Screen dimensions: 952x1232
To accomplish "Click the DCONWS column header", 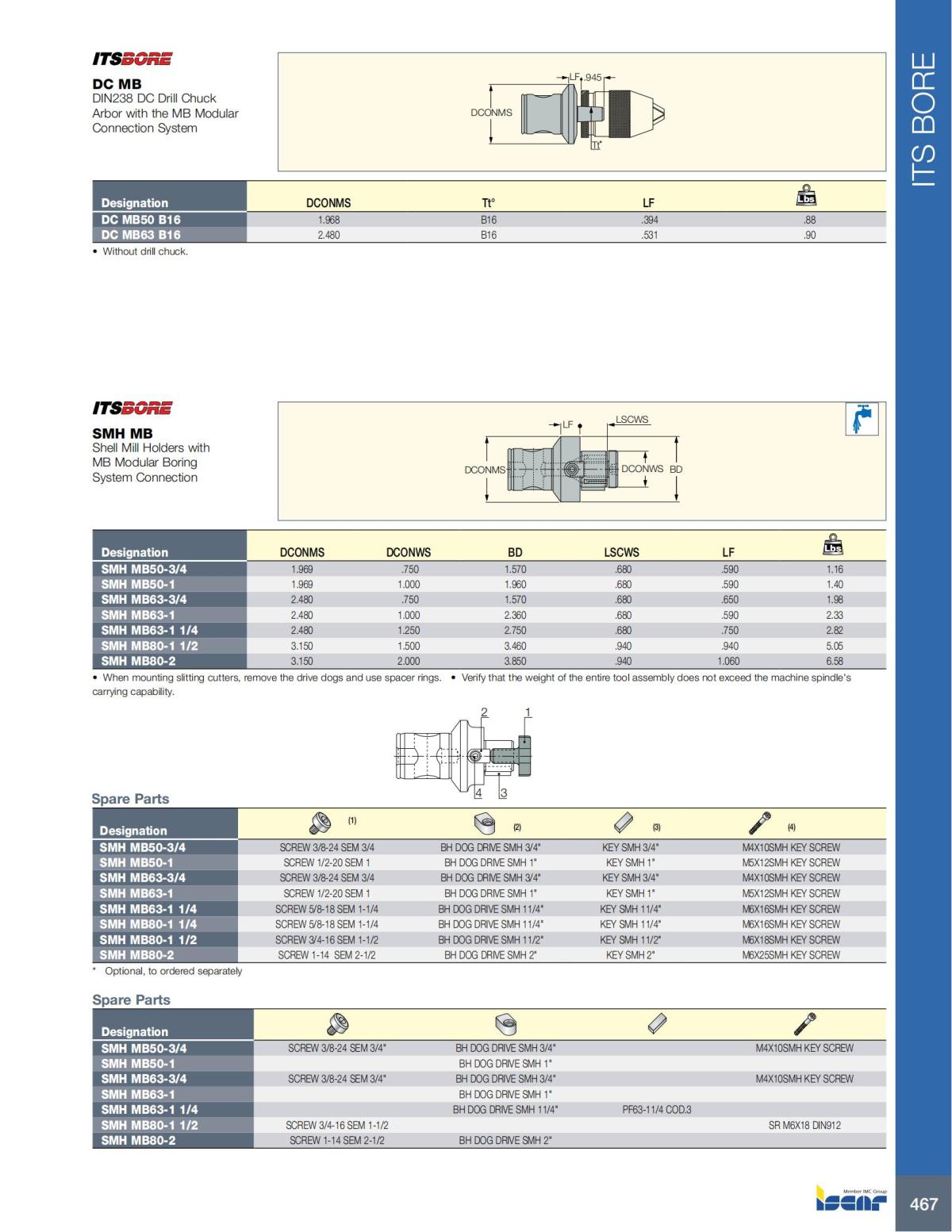I will click(409, 552).
